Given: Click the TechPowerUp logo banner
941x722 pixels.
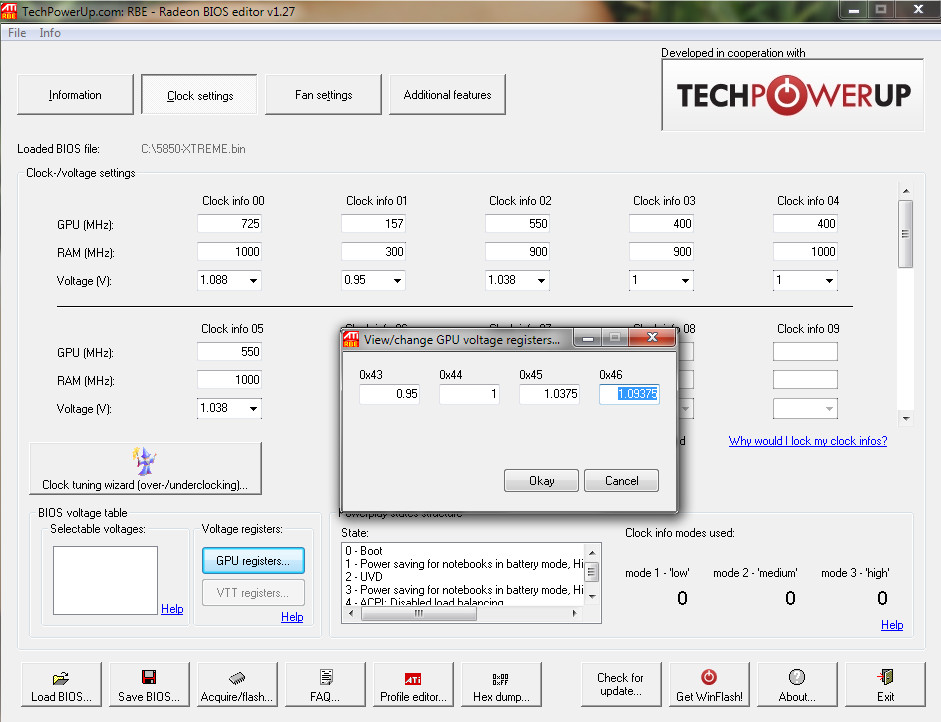Looking at the screenshot, I should 793,95.
